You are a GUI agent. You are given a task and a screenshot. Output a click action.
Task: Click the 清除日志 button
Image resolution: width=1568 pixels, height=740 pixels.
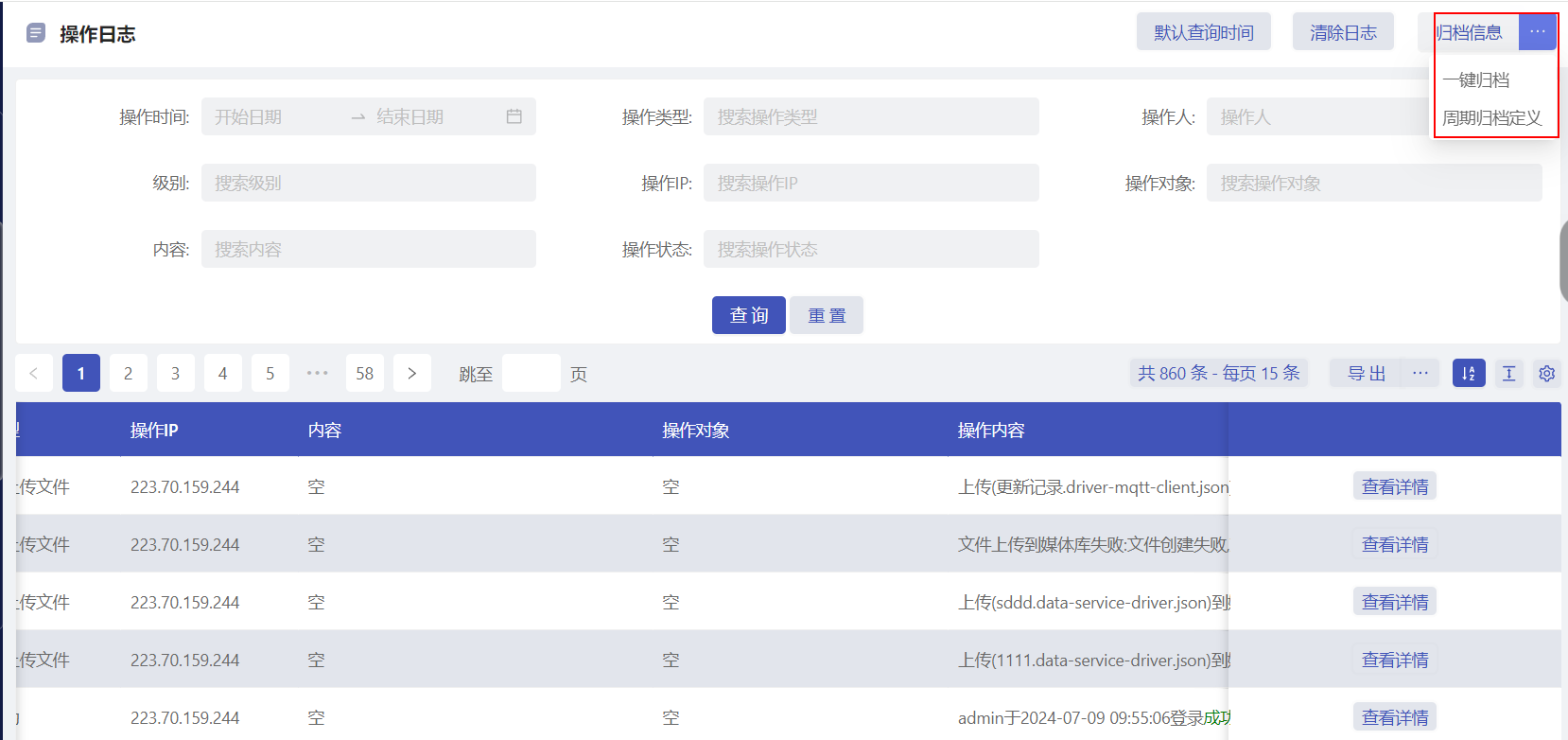coord(1343,32)
